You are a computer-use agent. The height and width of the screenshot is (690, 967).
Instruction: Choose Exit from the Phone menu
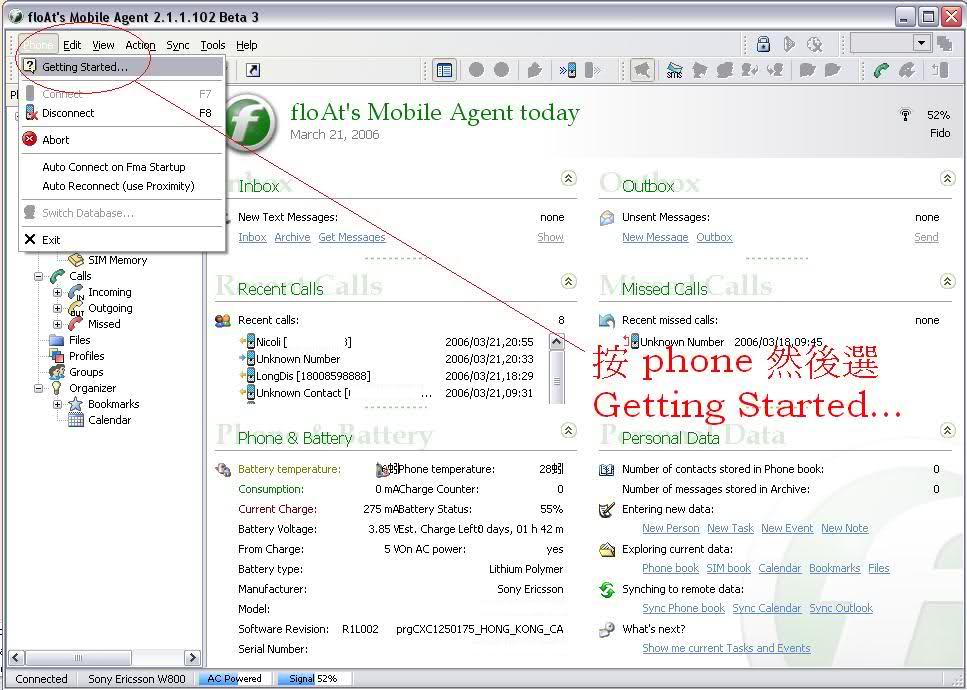click(121, 240)
